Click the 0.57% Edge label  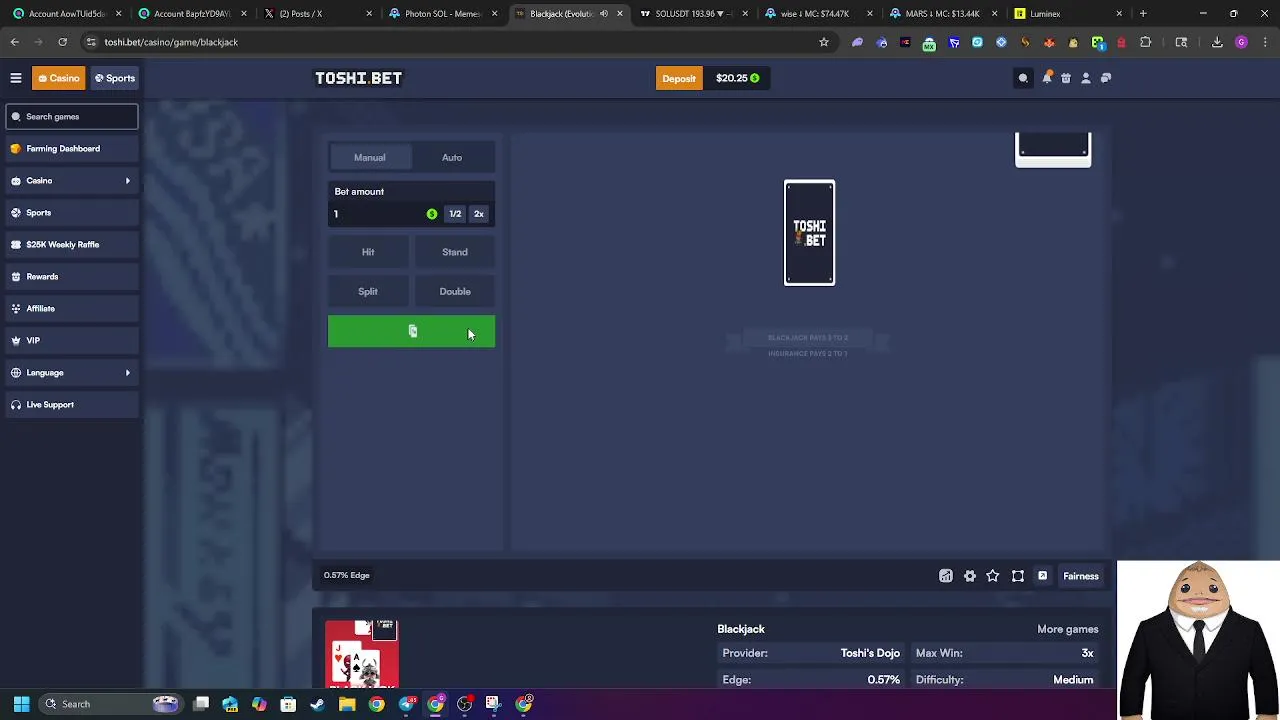pyautogui.click(x=346, y=575)
